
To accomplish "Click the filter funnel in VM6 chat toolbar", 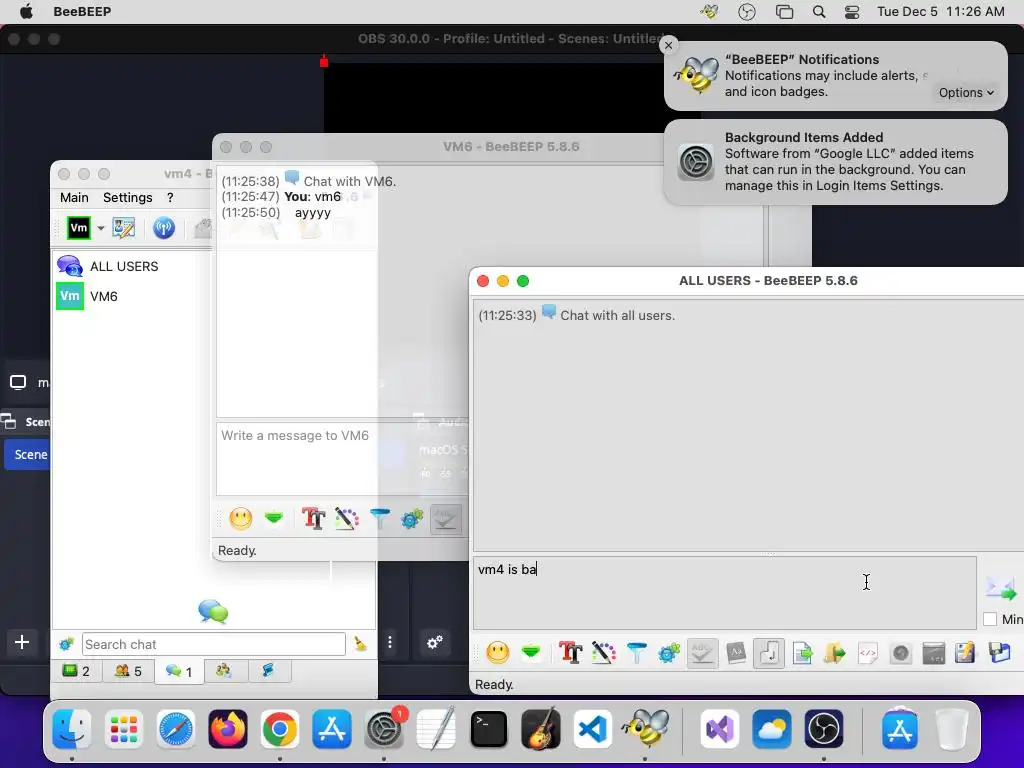I will 379,519.
